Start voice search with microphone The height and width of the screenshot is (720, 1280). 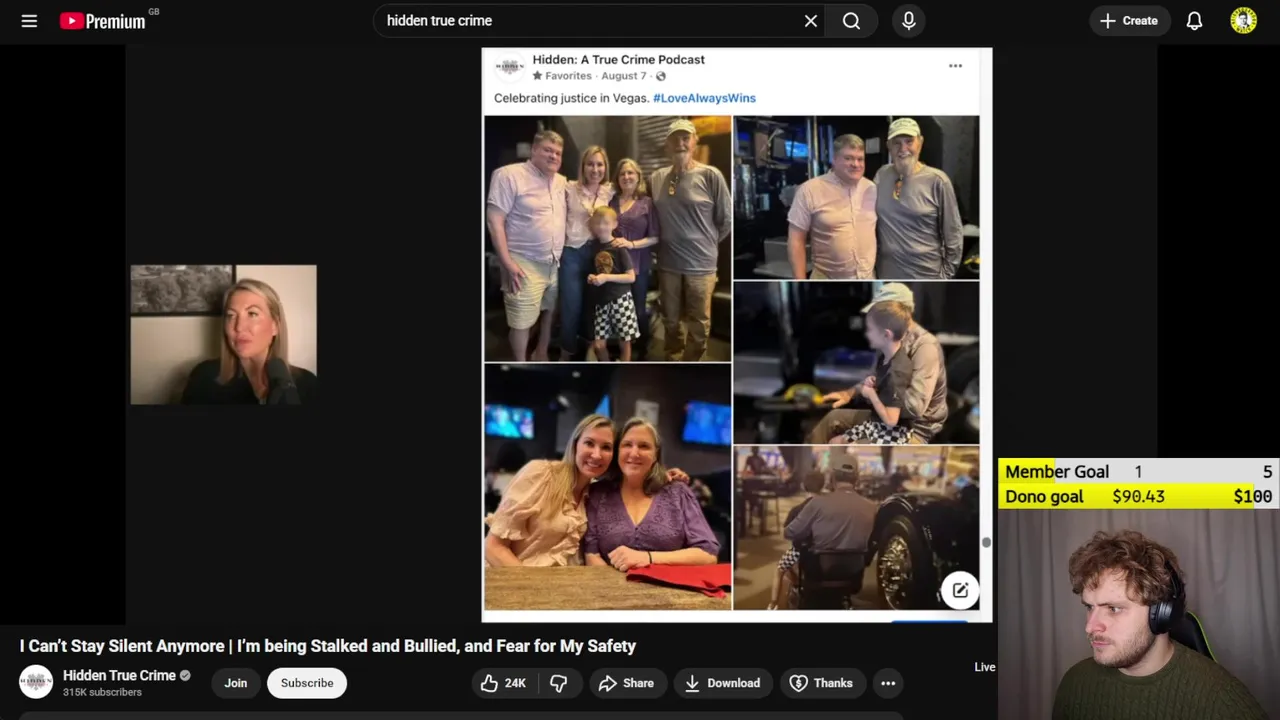pyautogui.click(x=908, y=21)
